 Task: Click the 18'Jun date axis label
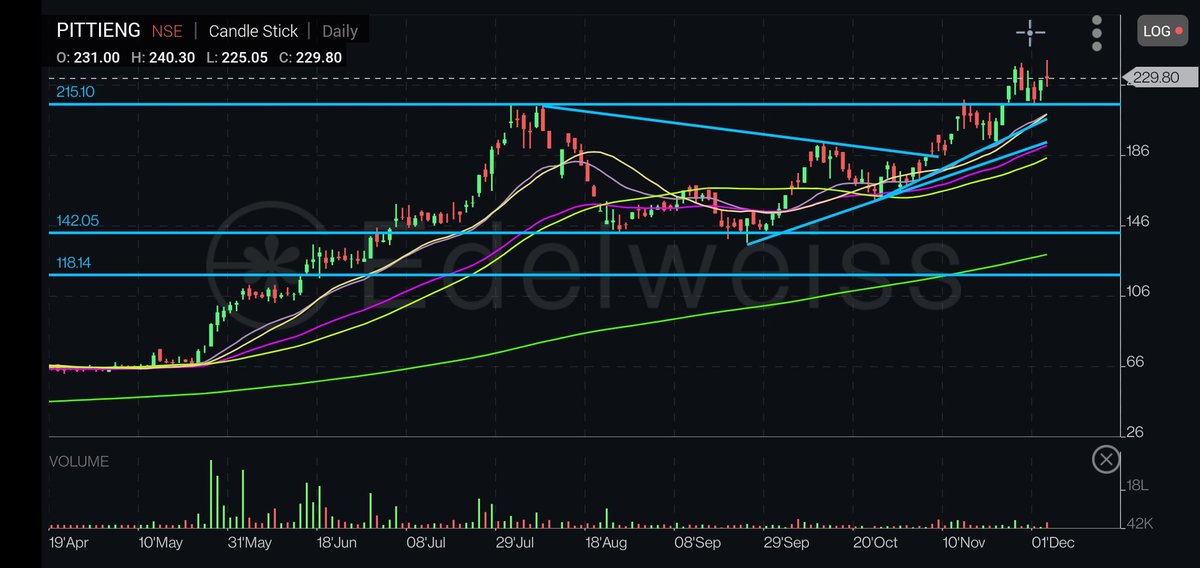coord(337,543)
